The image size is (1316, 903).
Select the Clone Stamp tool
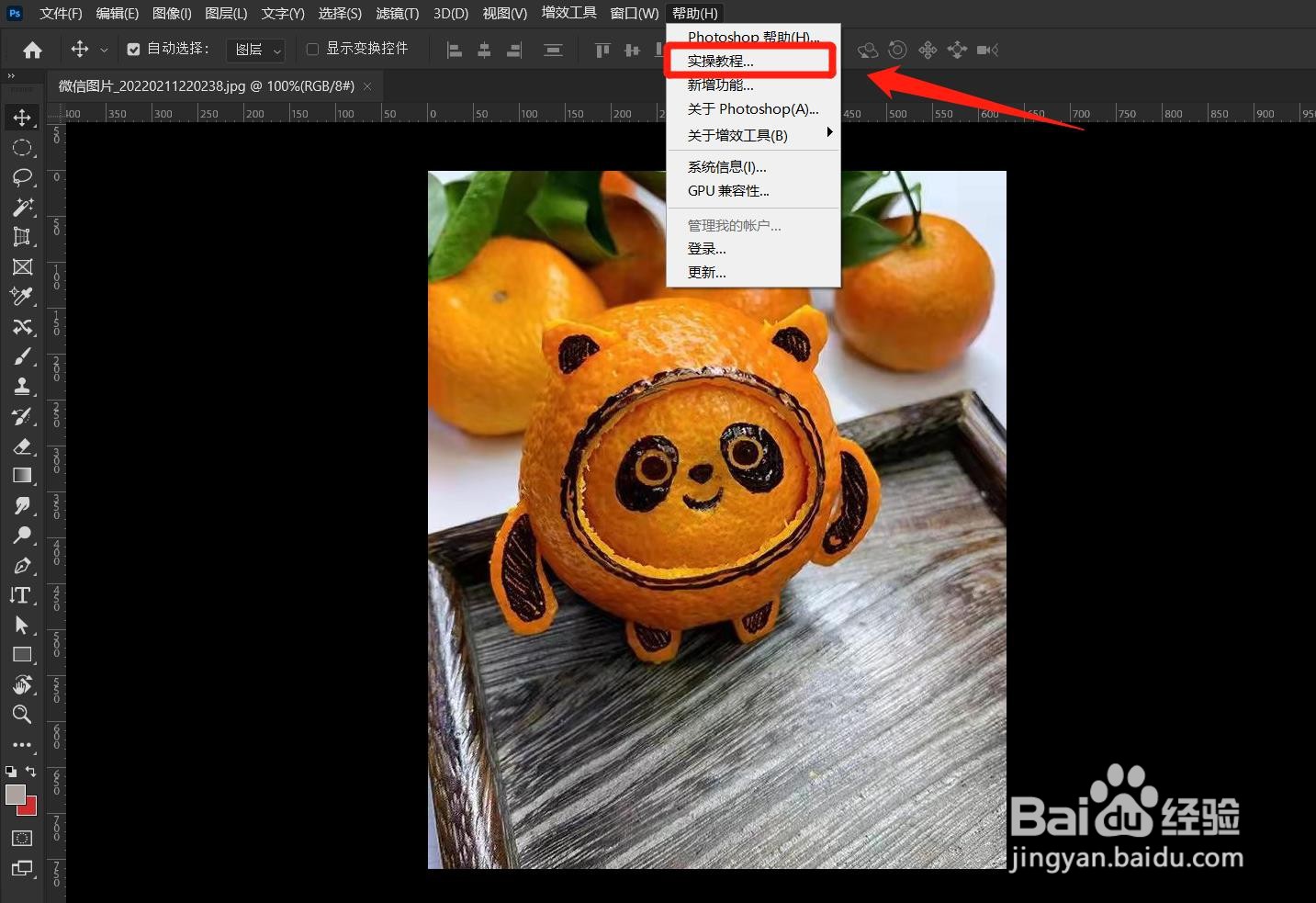pos(23,386)
